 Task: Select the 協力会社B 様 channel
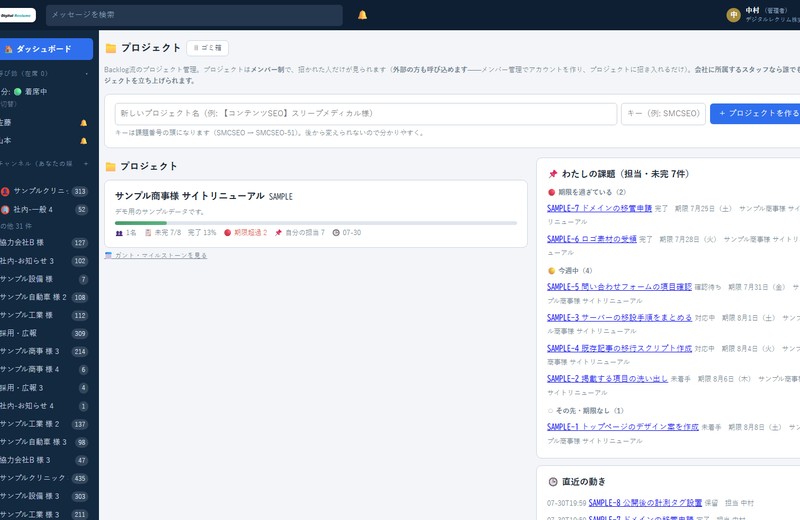[44, 242]
